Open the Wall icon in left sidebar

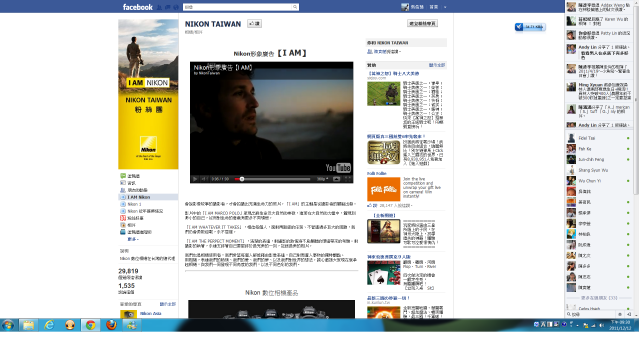[x=123, y=176]
